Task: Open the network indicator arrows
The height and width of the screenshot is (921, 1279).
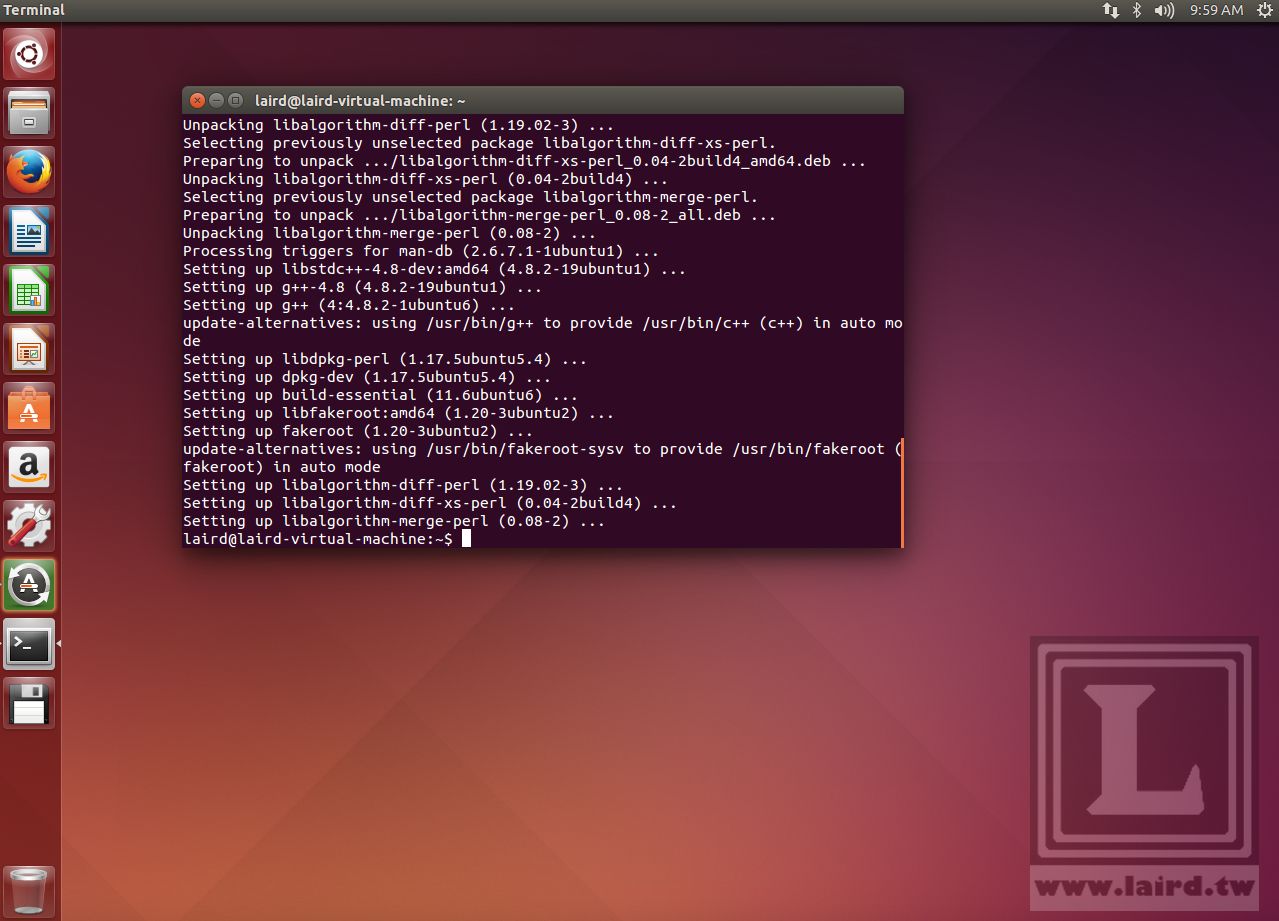Action: click(1111, 10)
